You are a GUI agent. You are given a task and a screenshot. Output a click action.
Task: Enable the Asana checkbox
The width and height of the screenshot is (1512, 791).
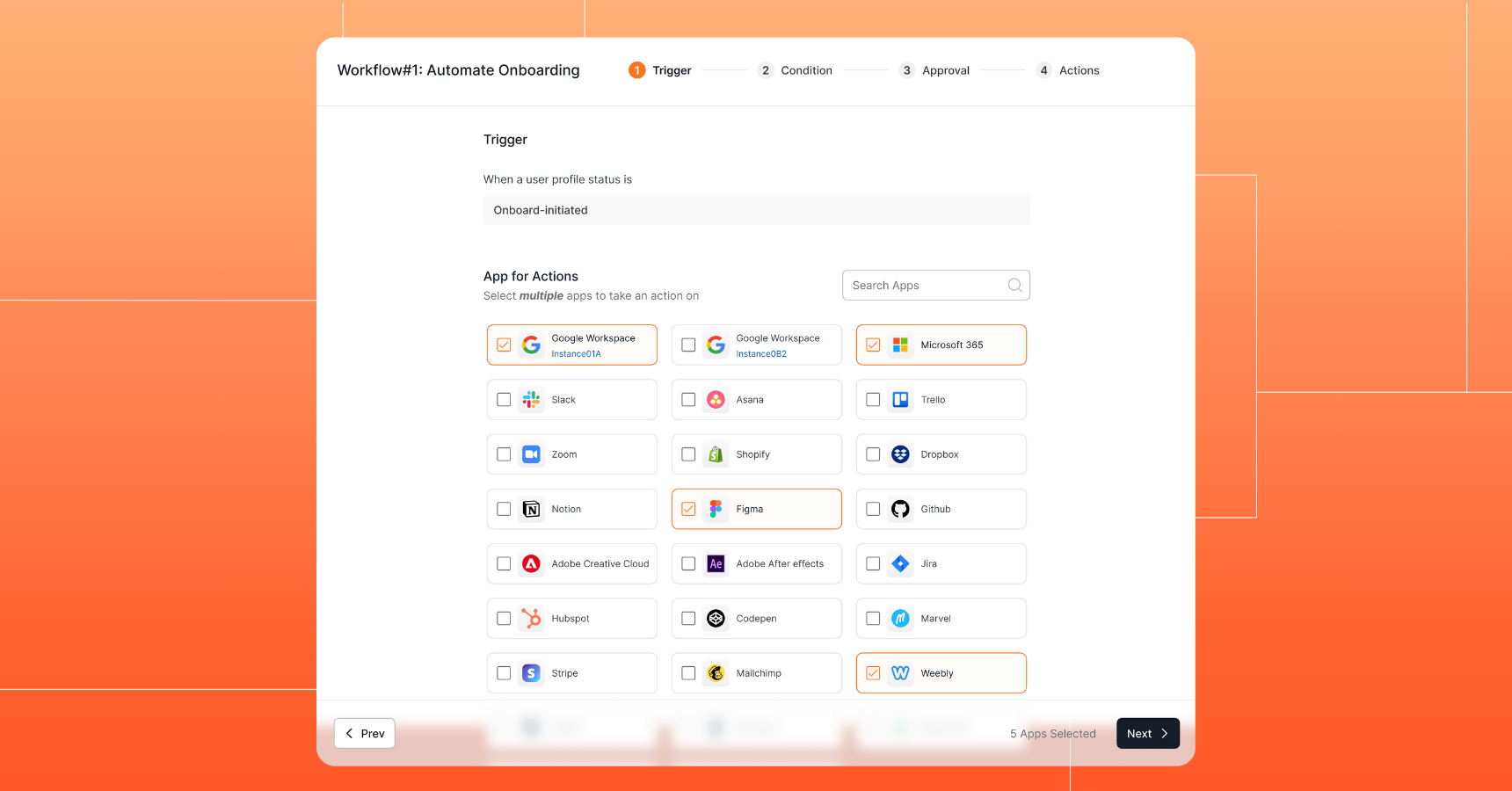click(688, 399)
